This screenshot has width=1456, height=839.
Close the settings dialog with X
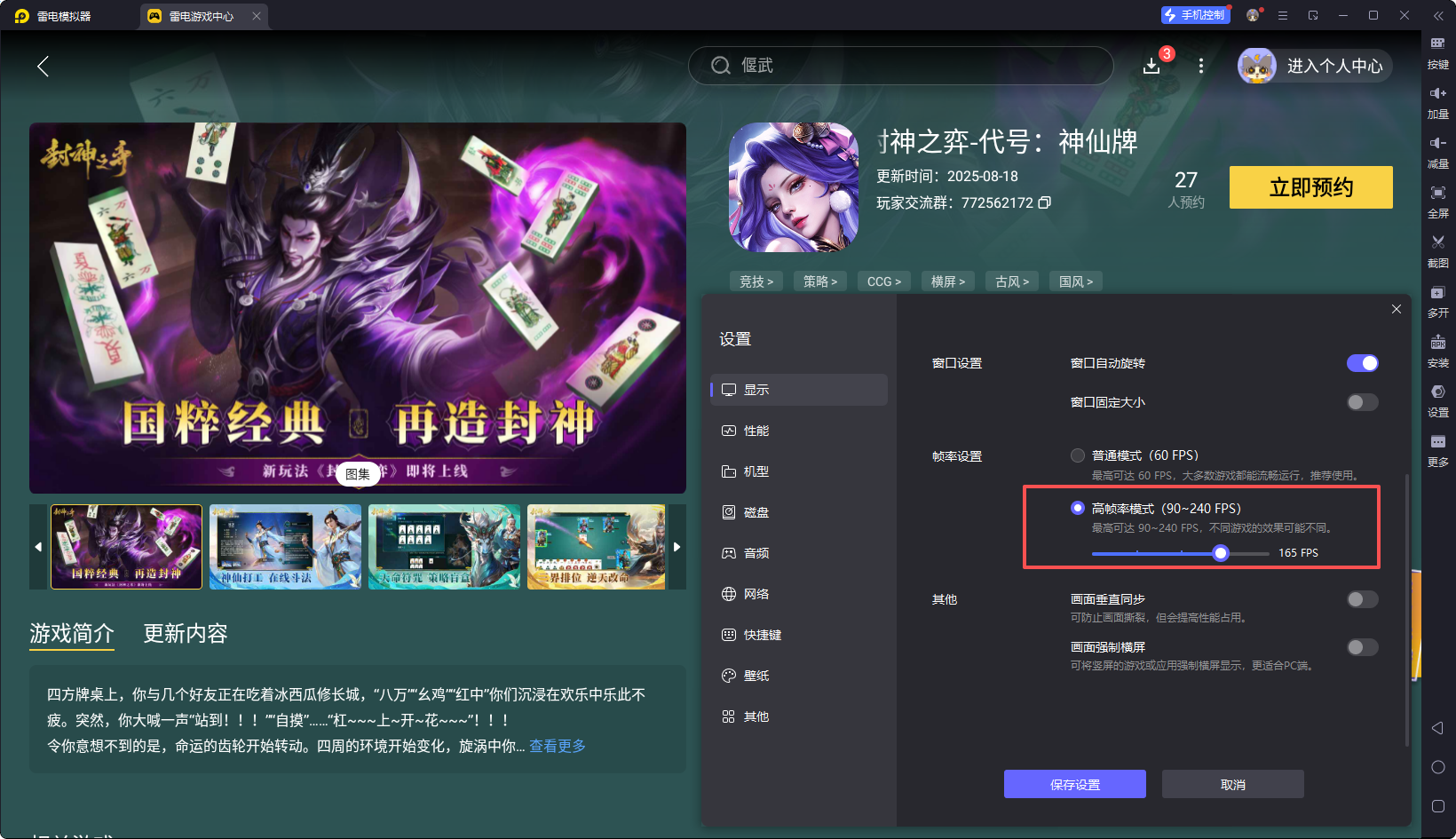pos(1397,309)
